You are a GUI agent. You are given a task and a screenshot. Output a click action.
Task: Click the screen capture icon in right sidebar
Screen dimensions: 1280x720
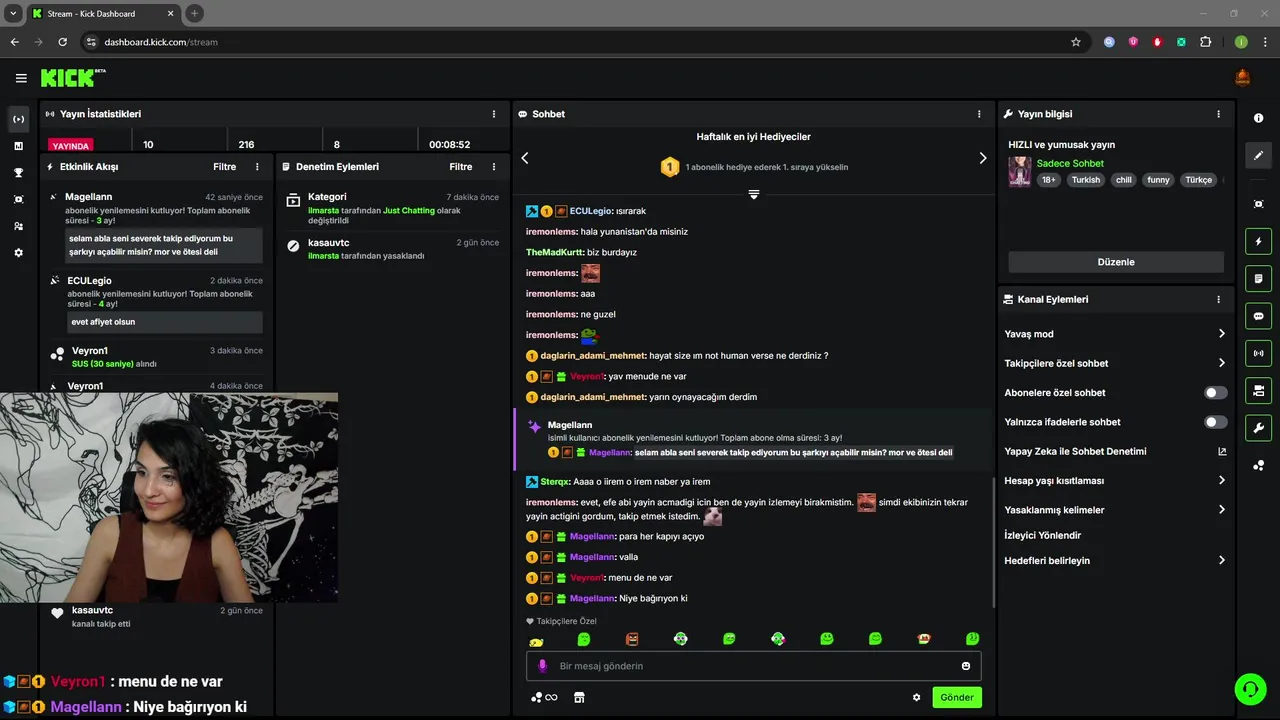tap(1258, 204)
